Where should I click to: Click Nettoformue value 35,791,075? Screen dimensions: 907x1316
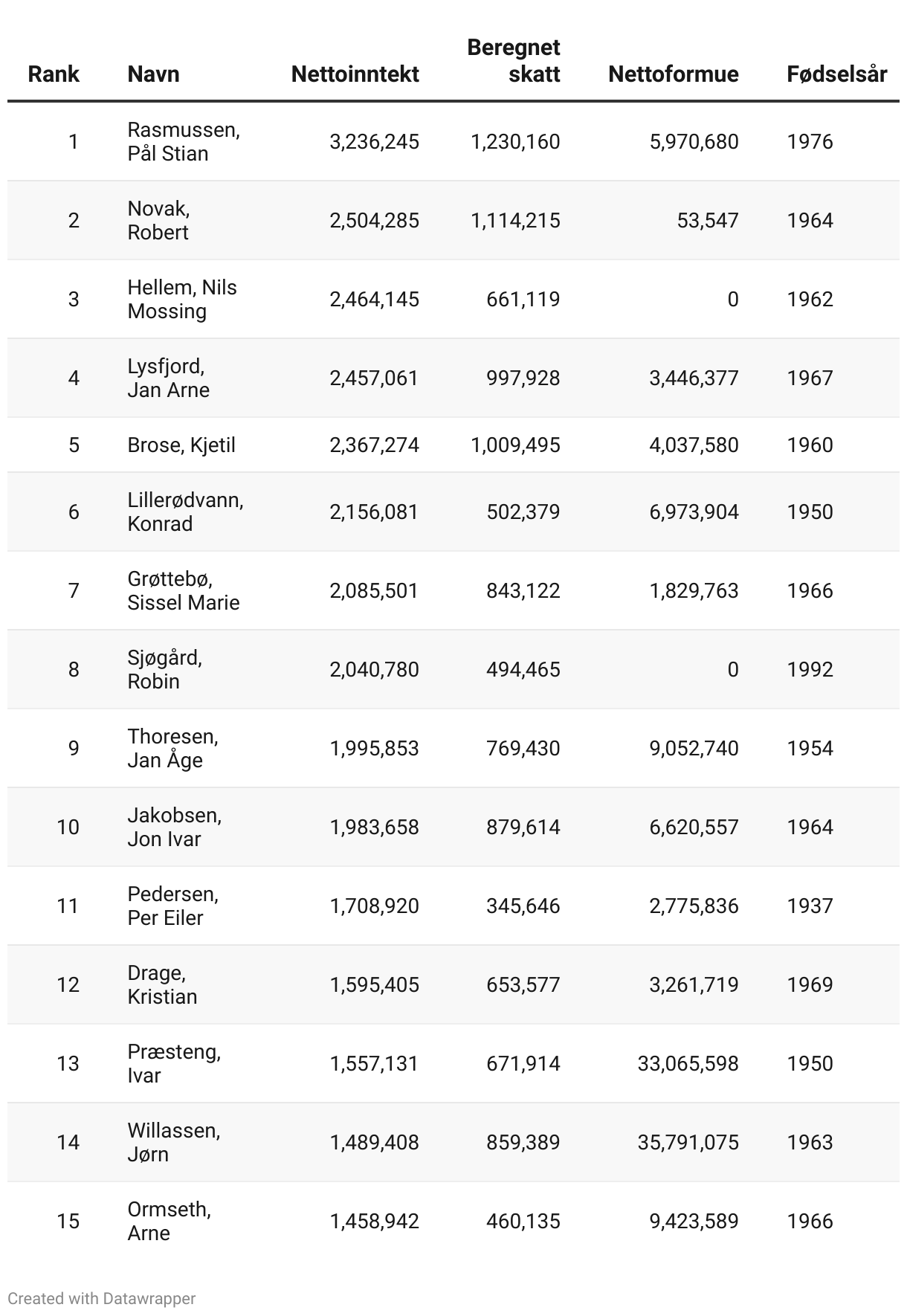(688, 1142)
